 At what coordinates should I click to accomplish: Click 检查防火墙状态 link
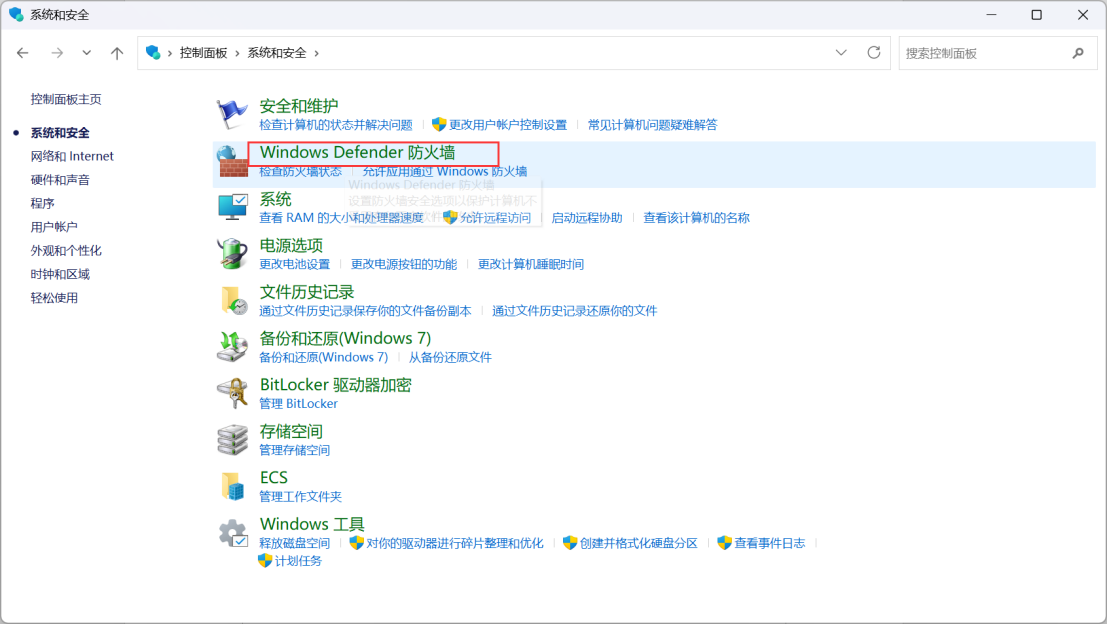coord(300,172)
